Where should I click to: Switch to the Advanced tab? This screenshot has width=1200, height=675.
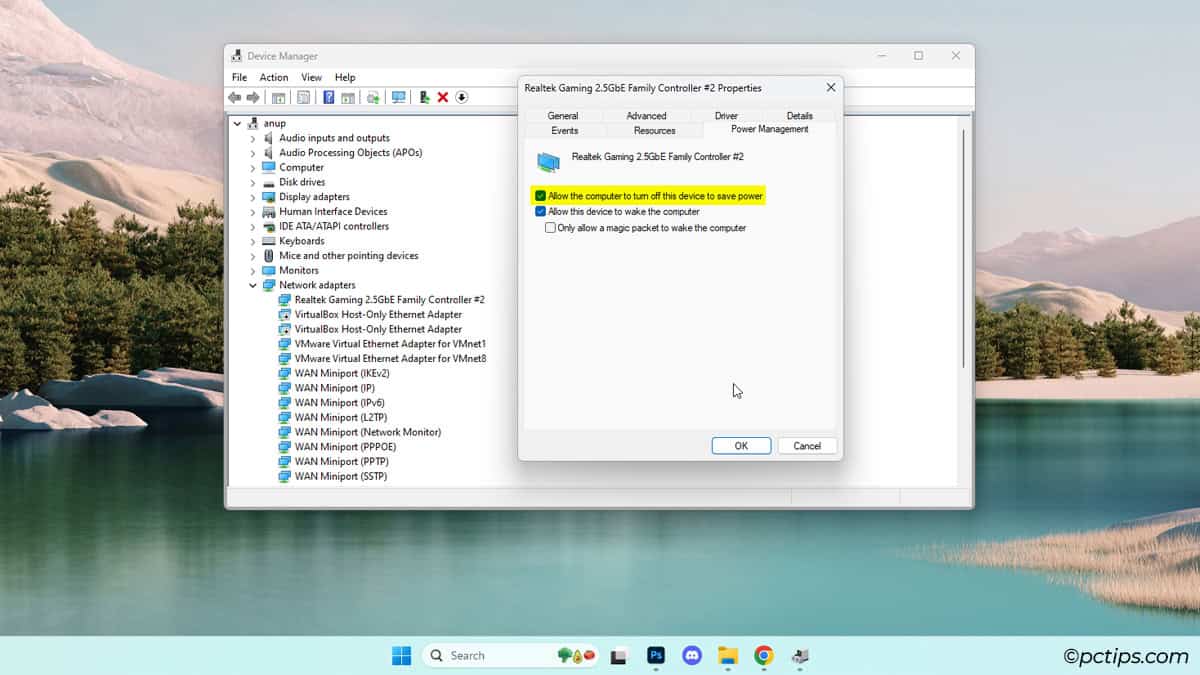[x=646, y=116]
